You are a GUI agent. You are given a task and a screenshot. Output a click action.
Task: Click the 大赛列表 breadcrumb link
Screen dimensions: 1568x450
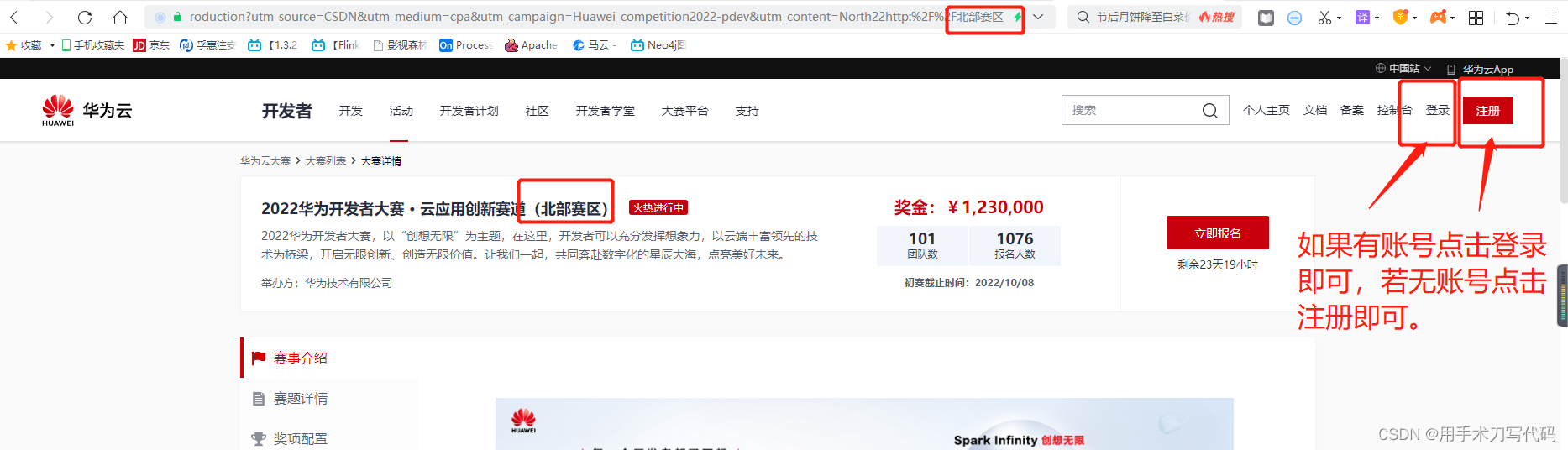[326, 160]
